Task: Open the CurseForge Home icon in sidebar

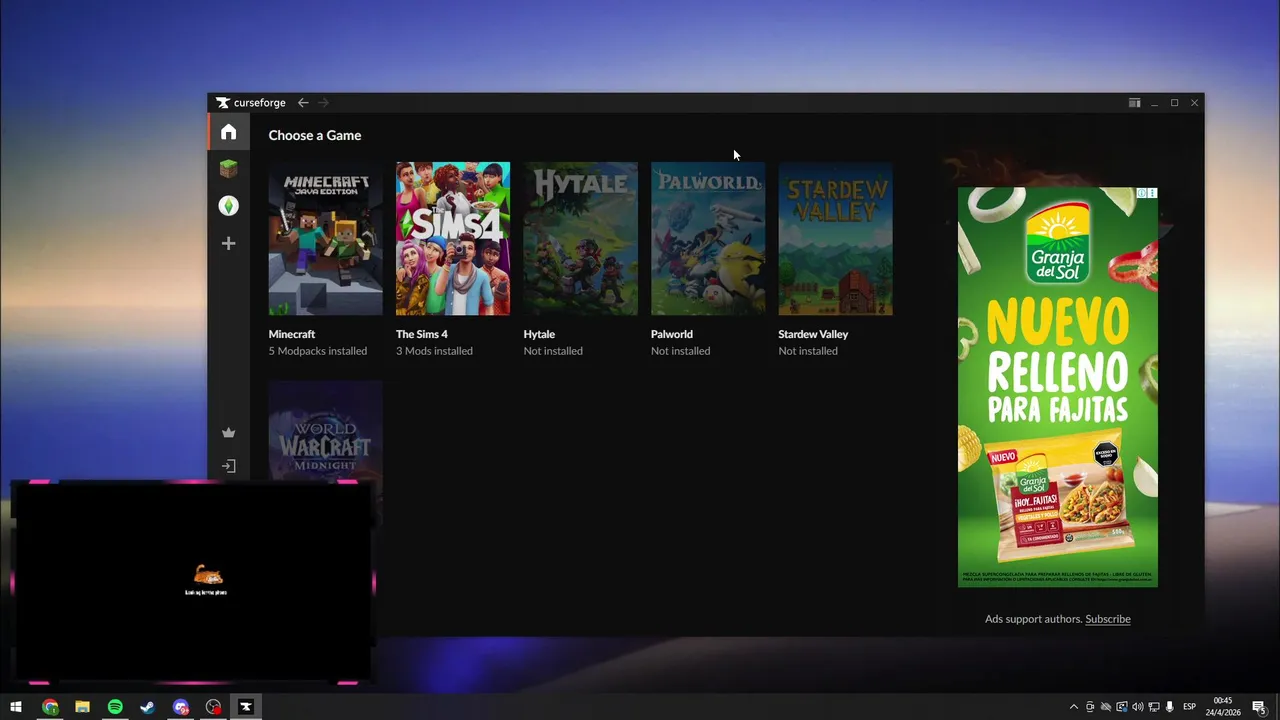Action: pos(229,132)
